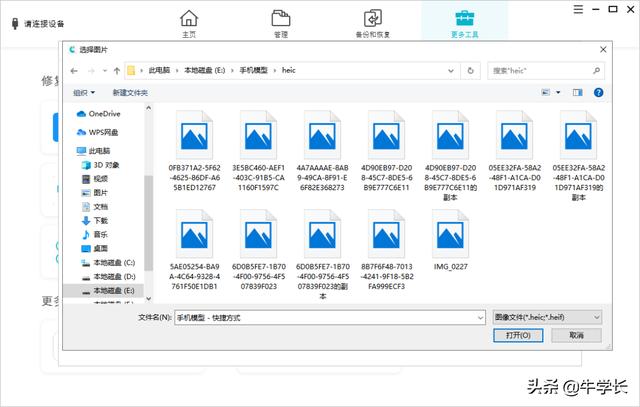Open the help question mark icon

(x=598, y=93)
